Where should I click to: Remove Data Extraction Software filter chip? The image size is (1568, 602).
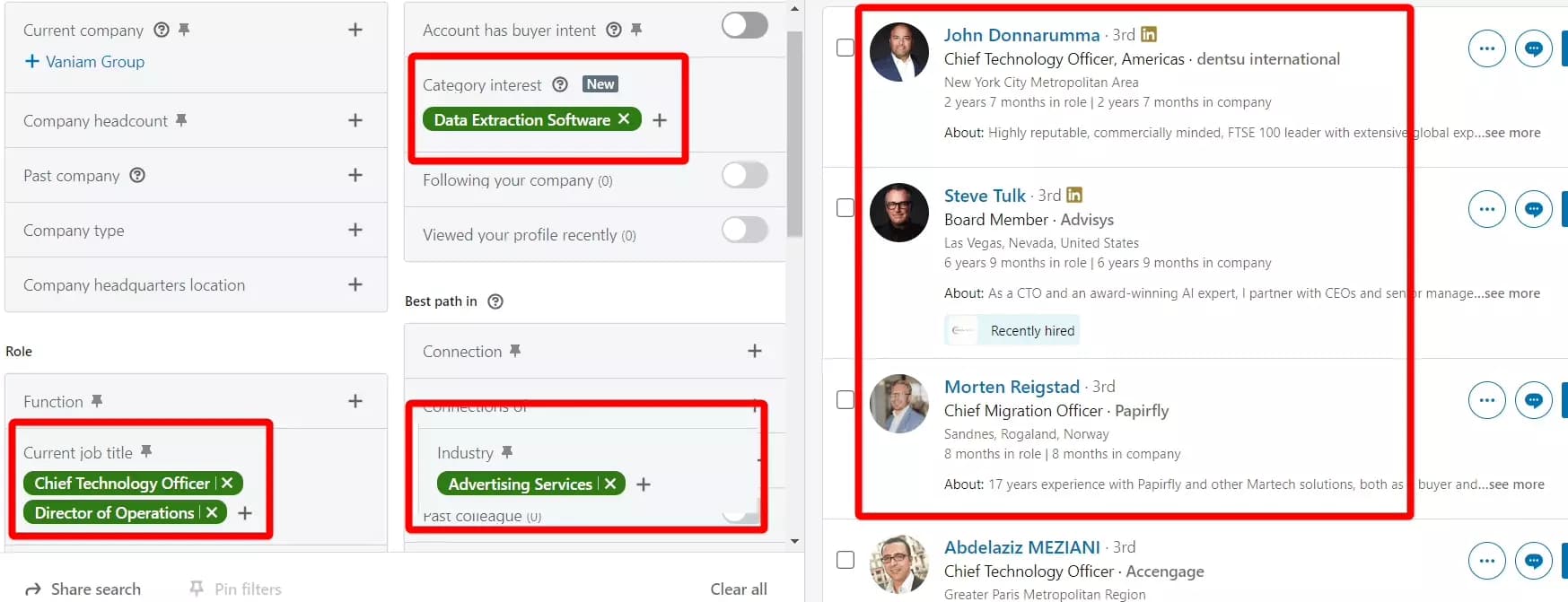point(624,119)
